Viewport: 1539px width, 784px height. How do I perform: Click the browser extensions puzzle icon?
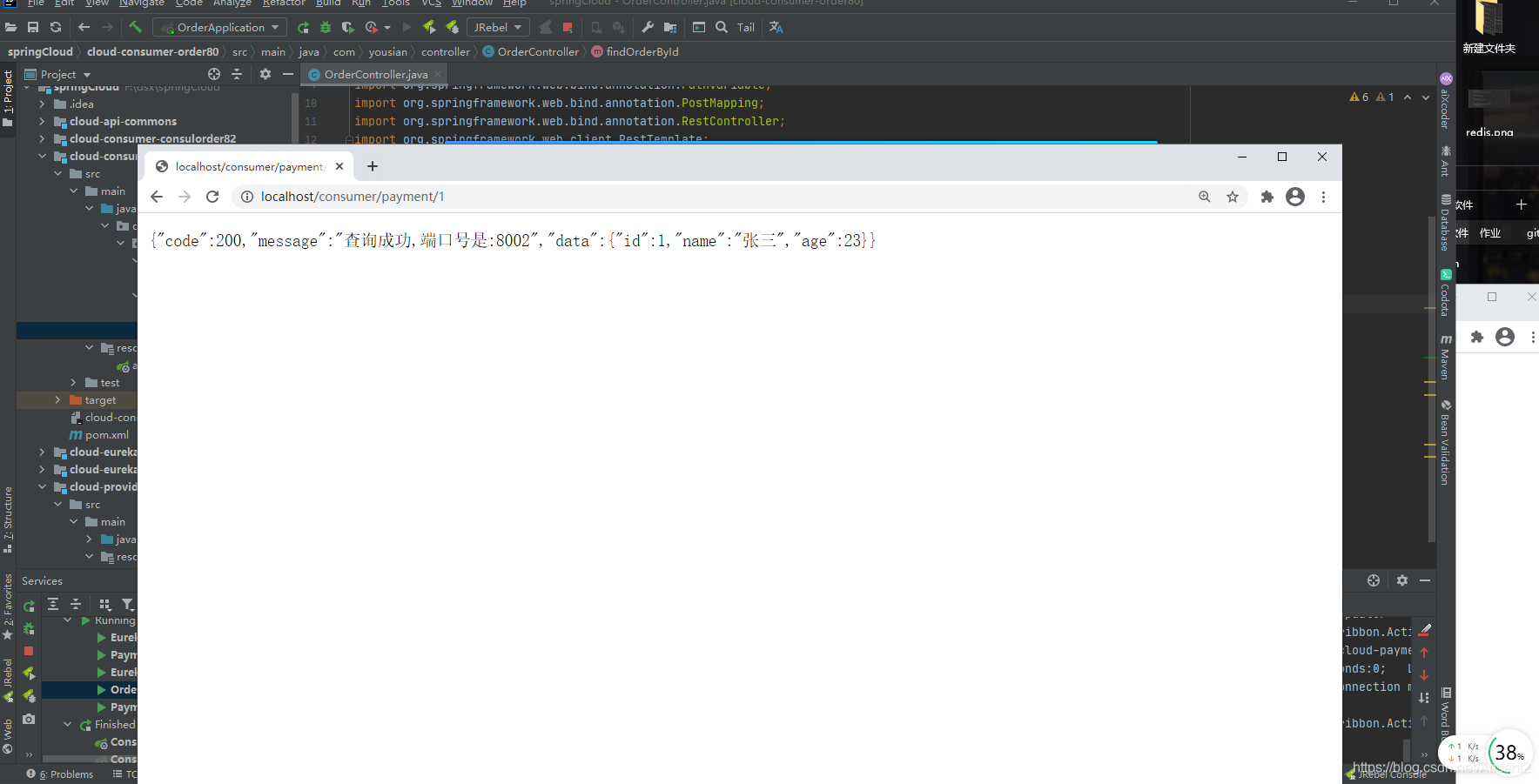(x=1267, y=197)
